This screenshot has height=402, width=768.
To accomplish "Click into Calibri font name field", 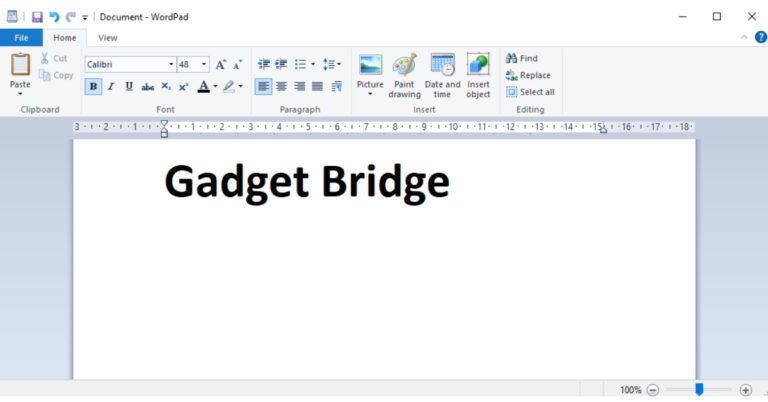I will [125, 64].
